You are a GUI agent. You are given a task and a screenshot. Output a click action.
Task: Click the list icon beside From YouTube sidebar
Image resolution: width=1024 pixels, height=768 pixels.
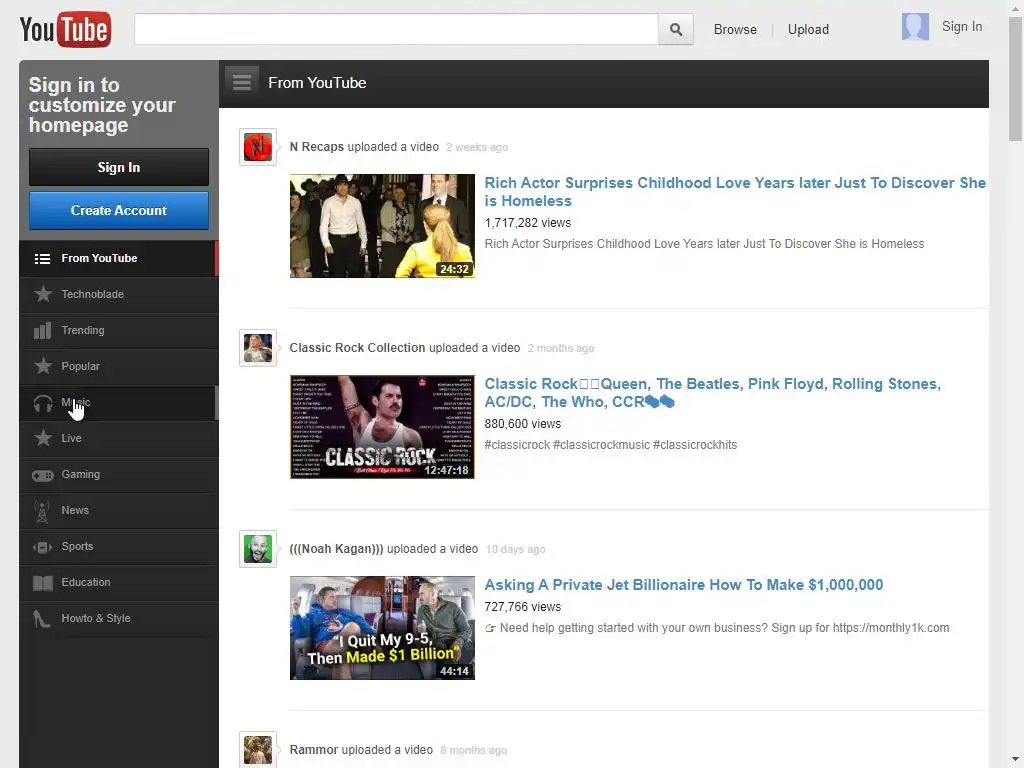pos(42,259)
